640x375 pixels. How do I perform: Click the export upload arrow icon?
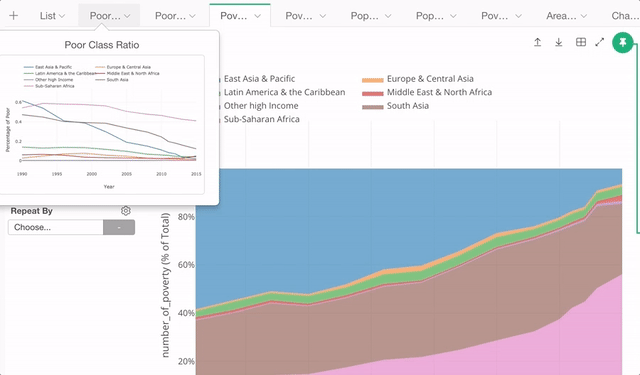[538, 42]
